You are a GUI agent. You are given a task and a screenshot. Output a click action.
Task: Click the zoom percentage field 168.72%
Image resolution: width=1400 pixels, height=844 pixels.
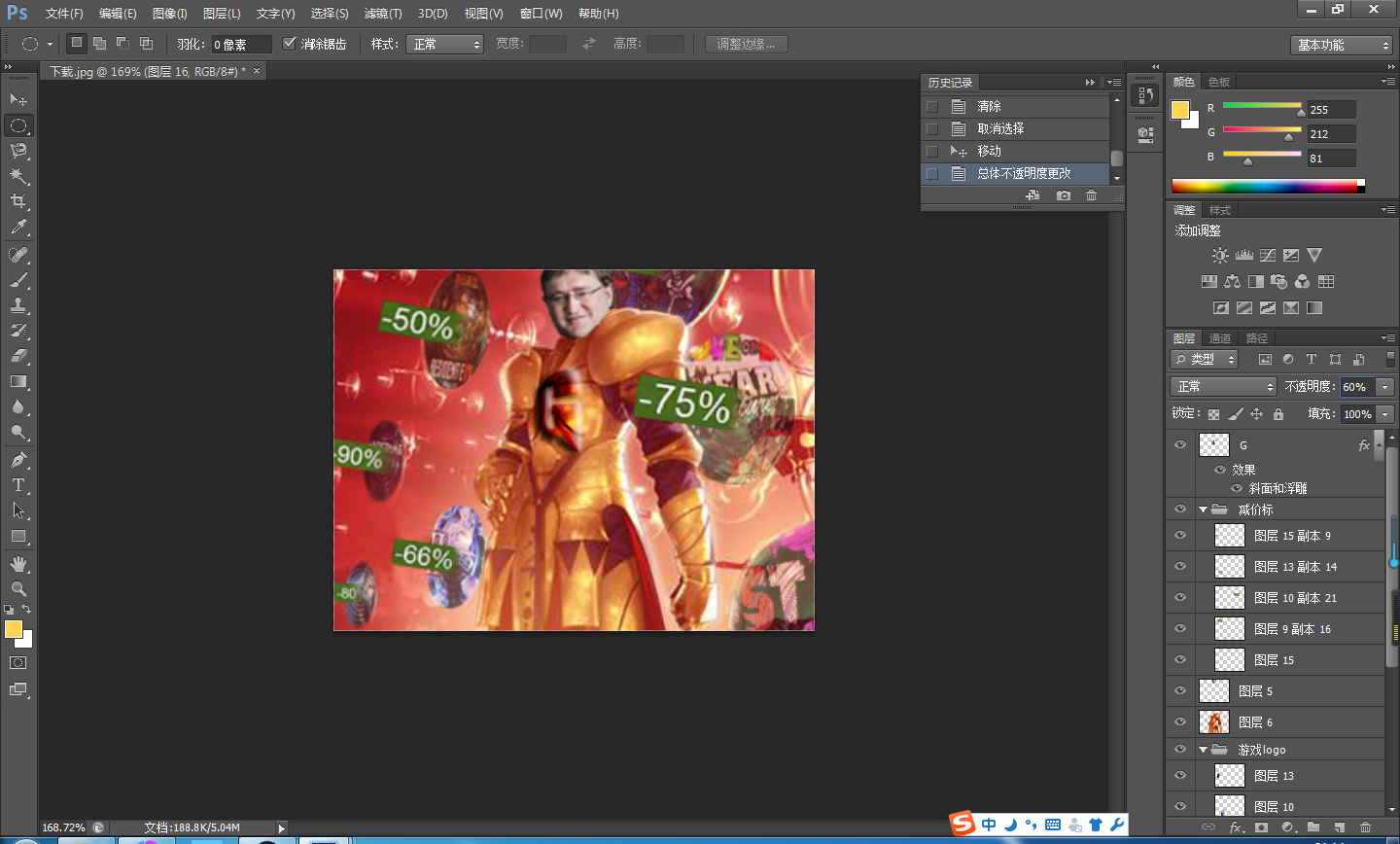pos(64,827)
